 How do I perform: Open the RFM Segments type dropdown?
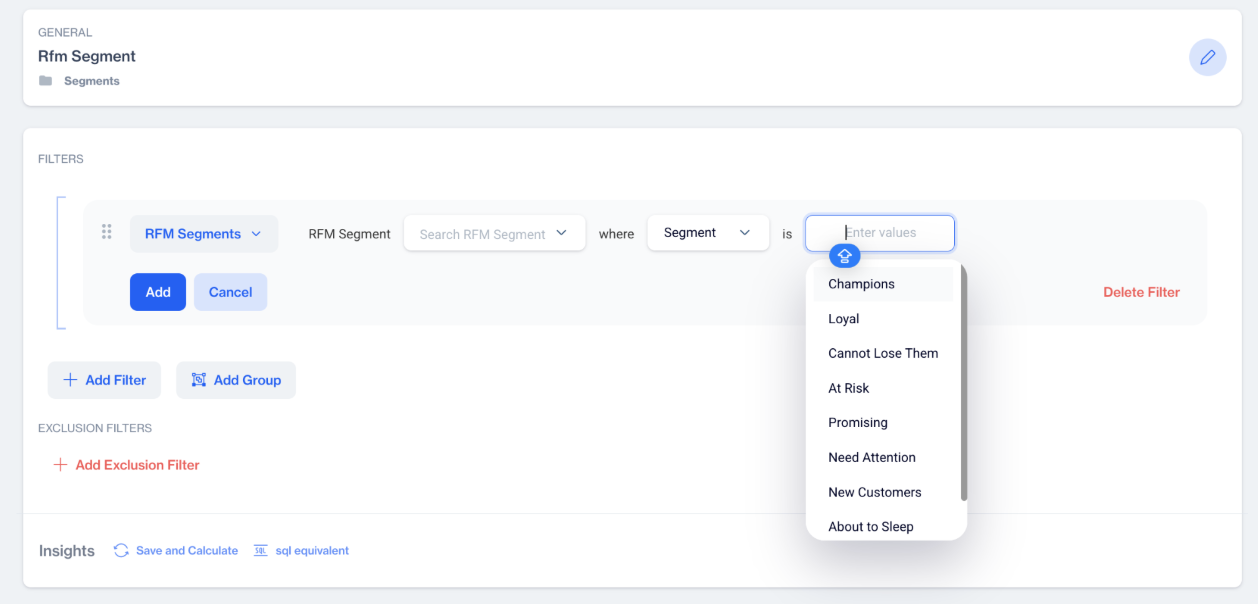click(x=204, y=234)
